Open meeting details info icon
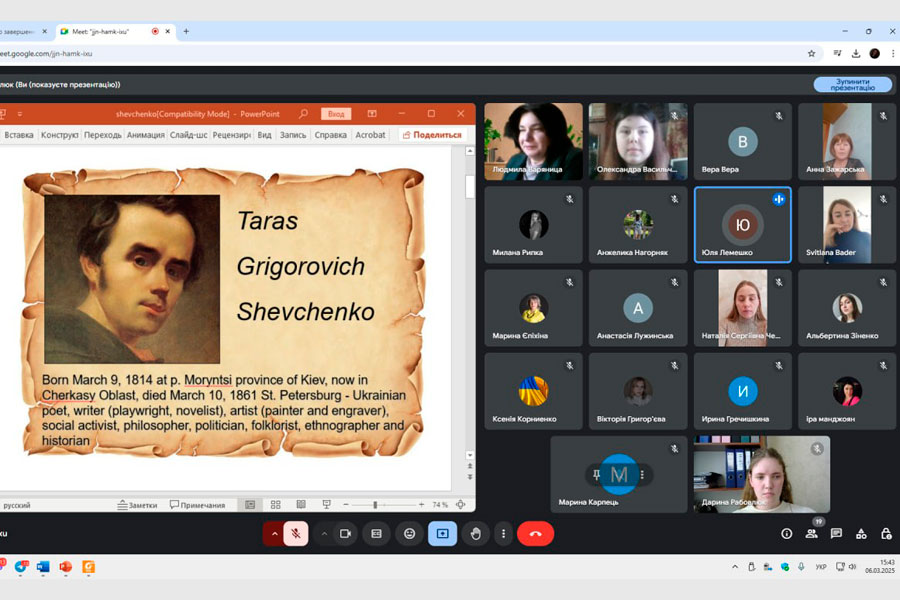900x600 pixels. click(787, 534)
